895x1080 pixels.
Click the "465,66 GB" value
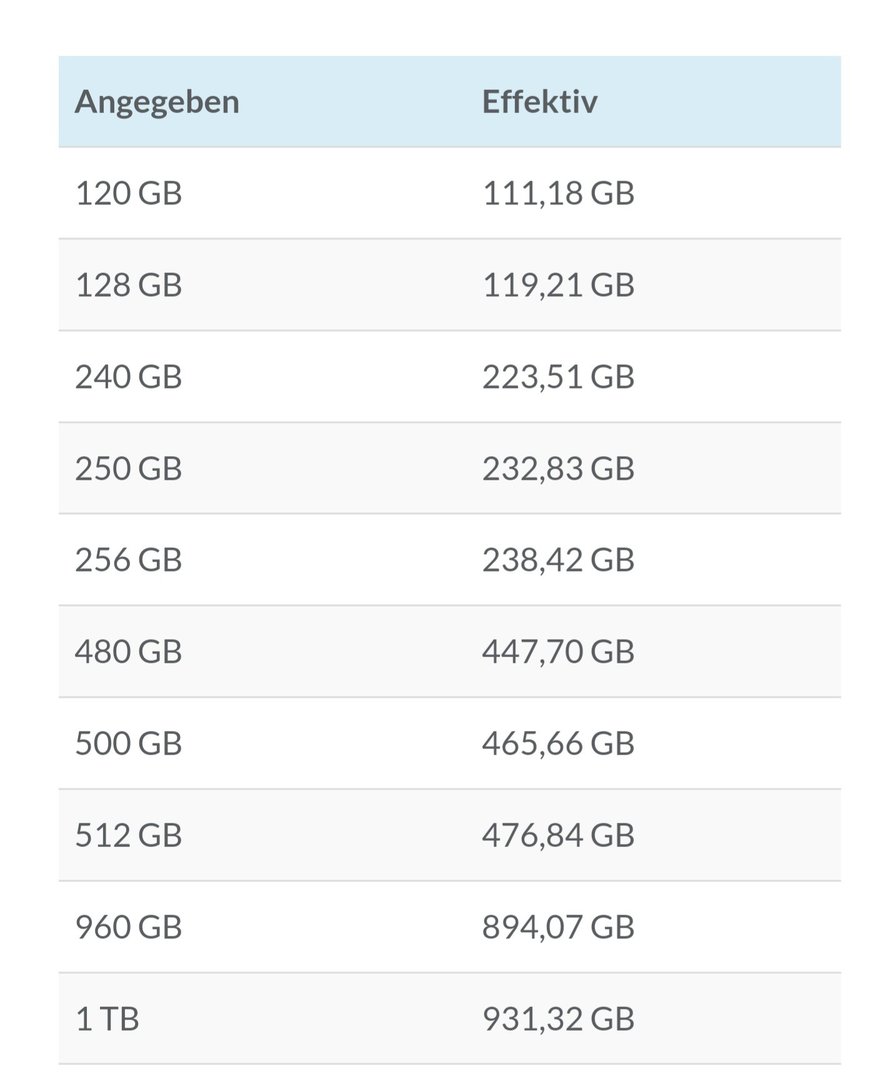(558, 744)
